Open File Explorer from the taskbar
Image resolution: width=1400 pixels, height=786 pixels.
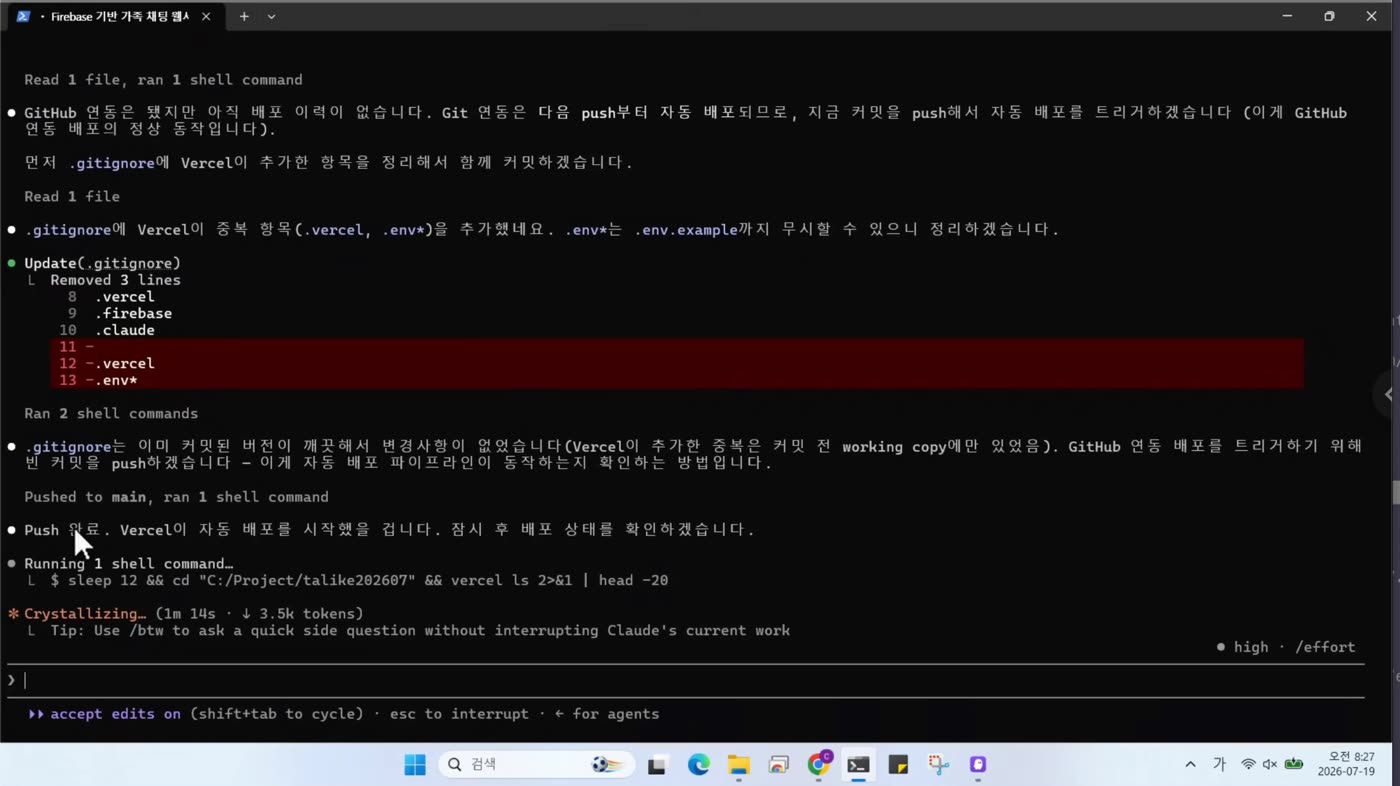[x=738, y=765]
